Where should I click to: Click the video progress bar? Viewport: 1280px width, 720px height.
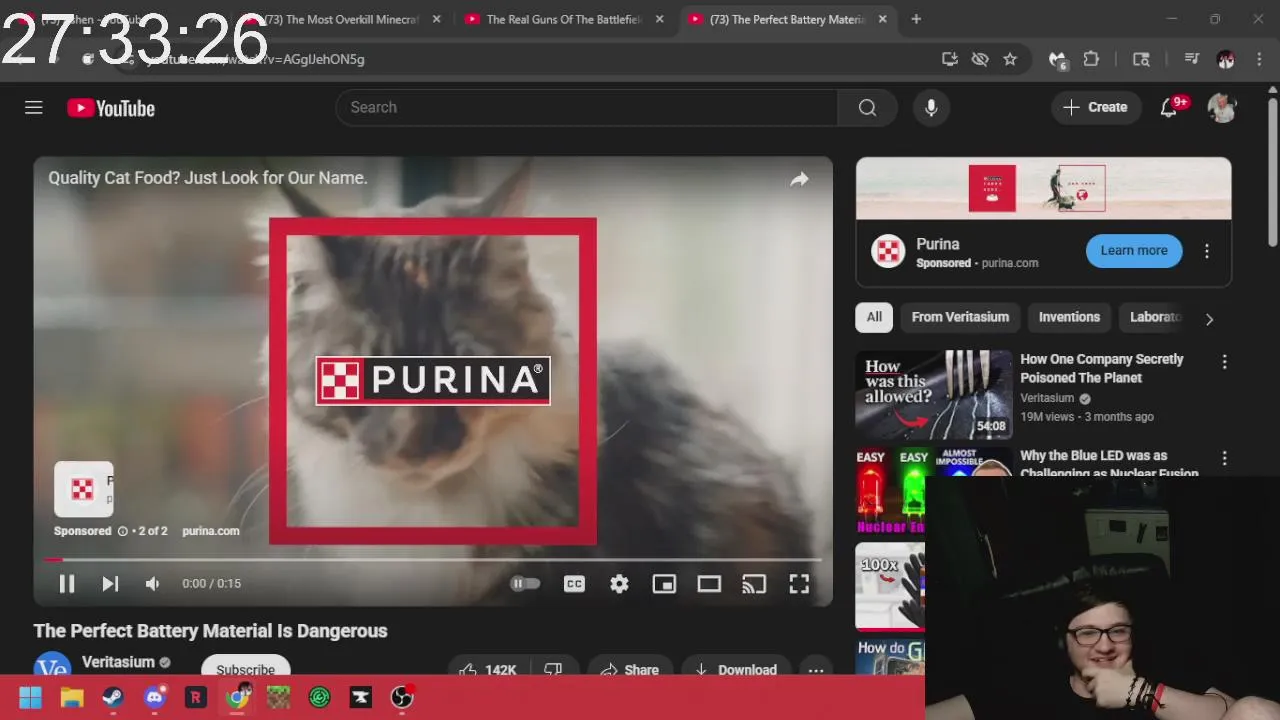coord(432,560)
